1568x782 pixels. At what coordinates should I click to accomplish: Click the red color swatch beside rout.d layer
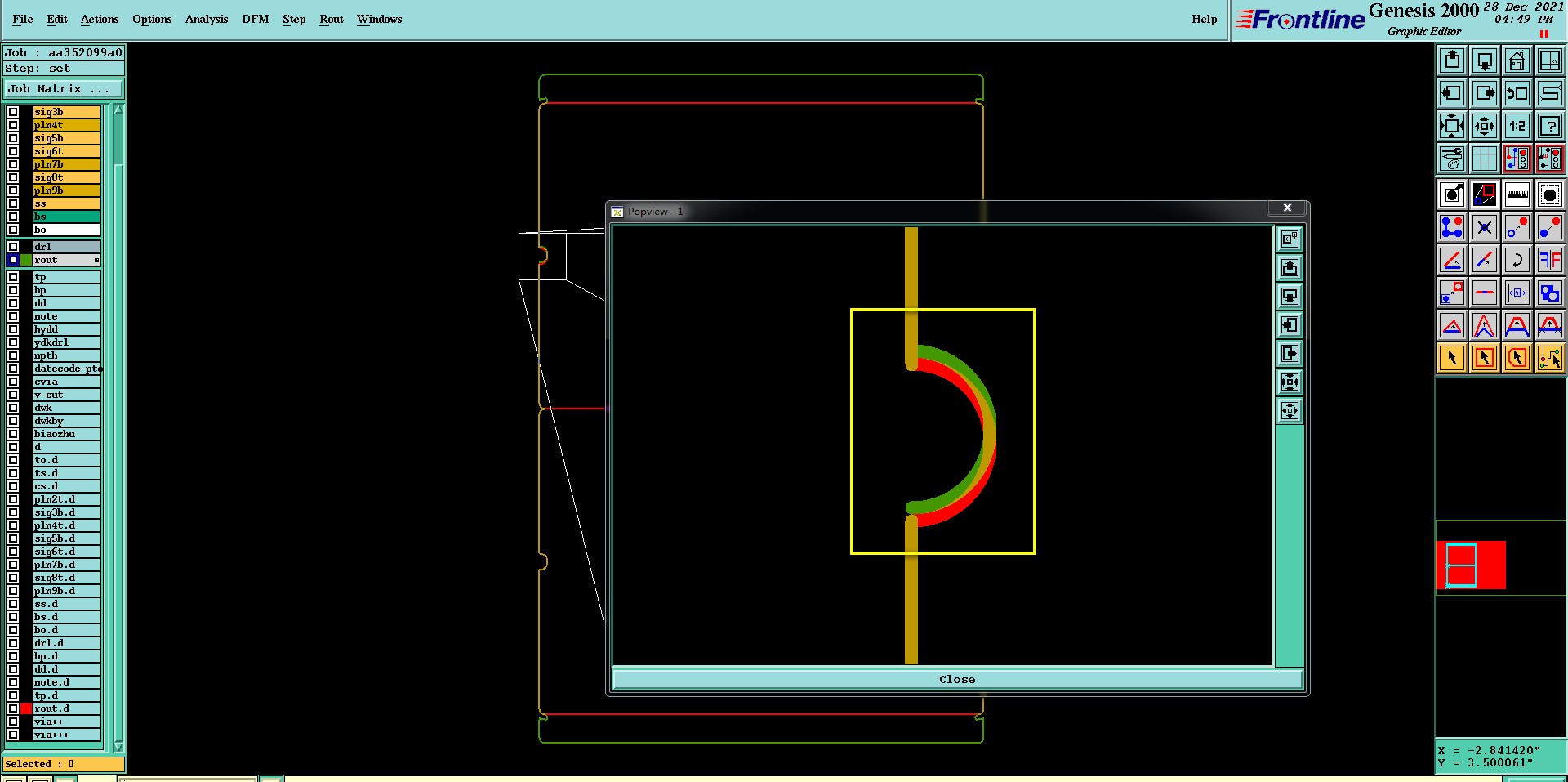[26, 708]
